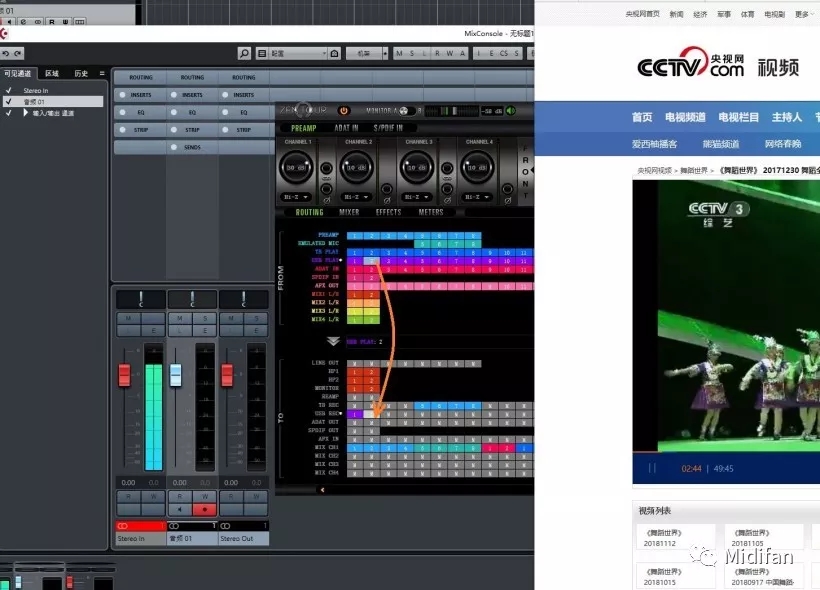This screenshot has height=590, width=820.
Task: Open 电视频道 link on CCTV page
Action: click(685, 117)
